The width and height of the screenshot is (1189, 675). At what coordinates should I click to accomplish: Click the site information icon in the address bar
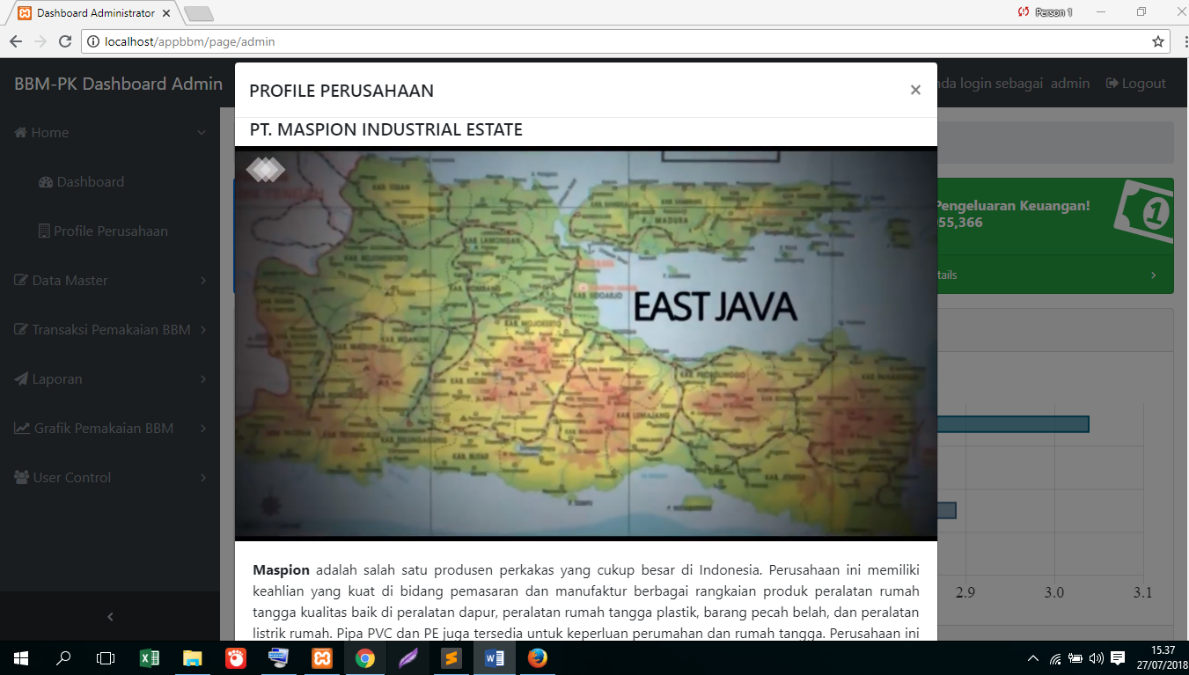(93, 42)
